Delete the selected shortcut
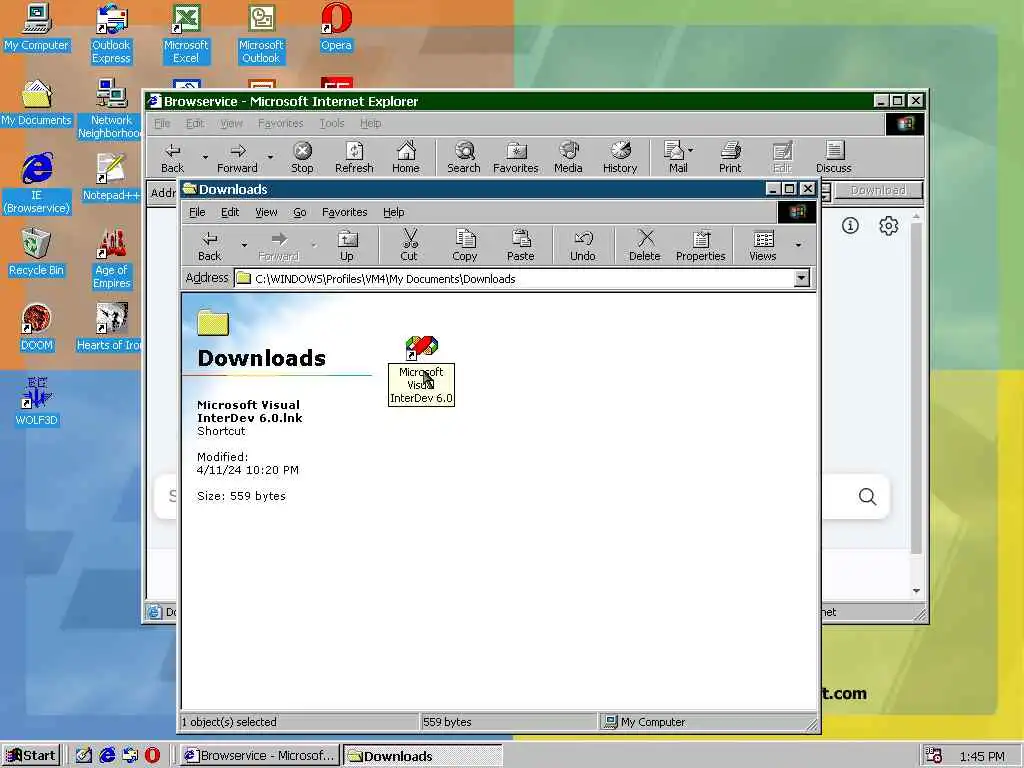 pos(645,246)
